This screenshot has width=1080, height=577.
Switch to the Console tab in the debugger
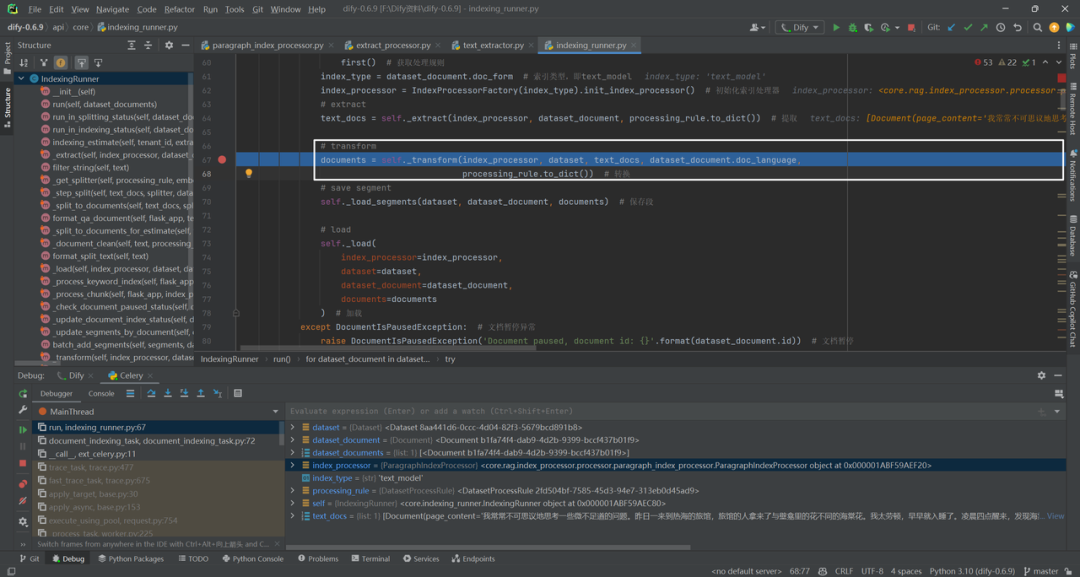coord(101,393)
